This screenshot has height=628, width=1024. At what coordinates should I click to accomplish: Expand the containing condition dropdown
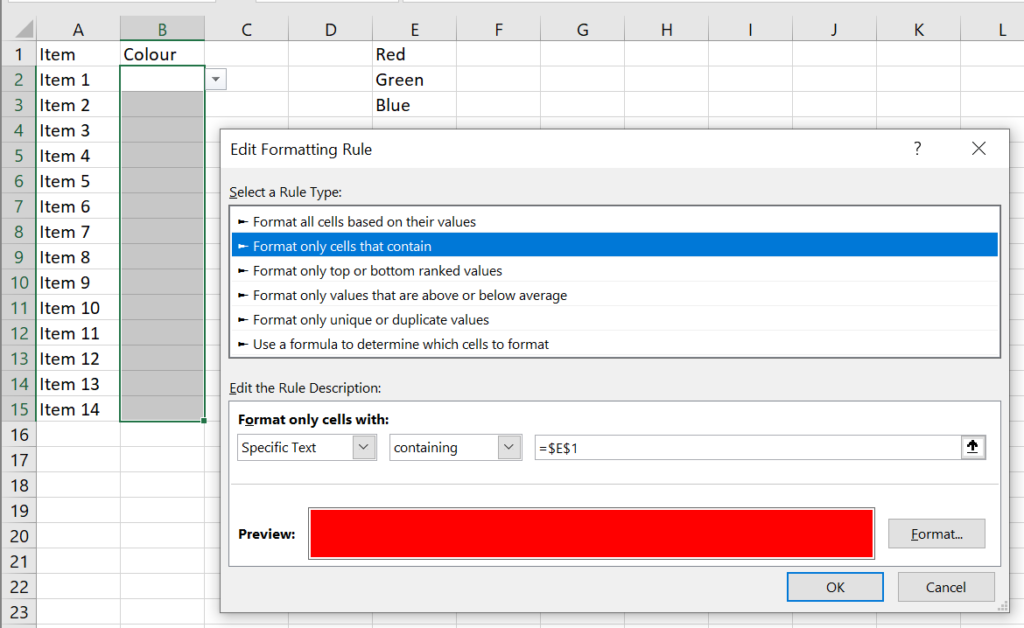coord(510,448)
